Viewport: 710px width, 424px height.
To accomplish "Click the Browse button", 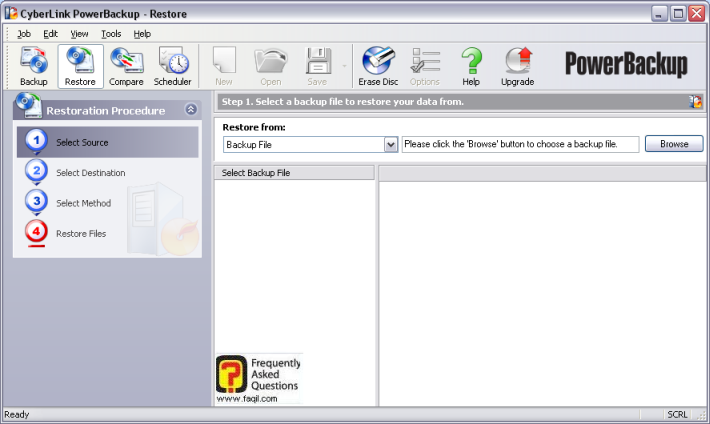I will tap(674, 144).
